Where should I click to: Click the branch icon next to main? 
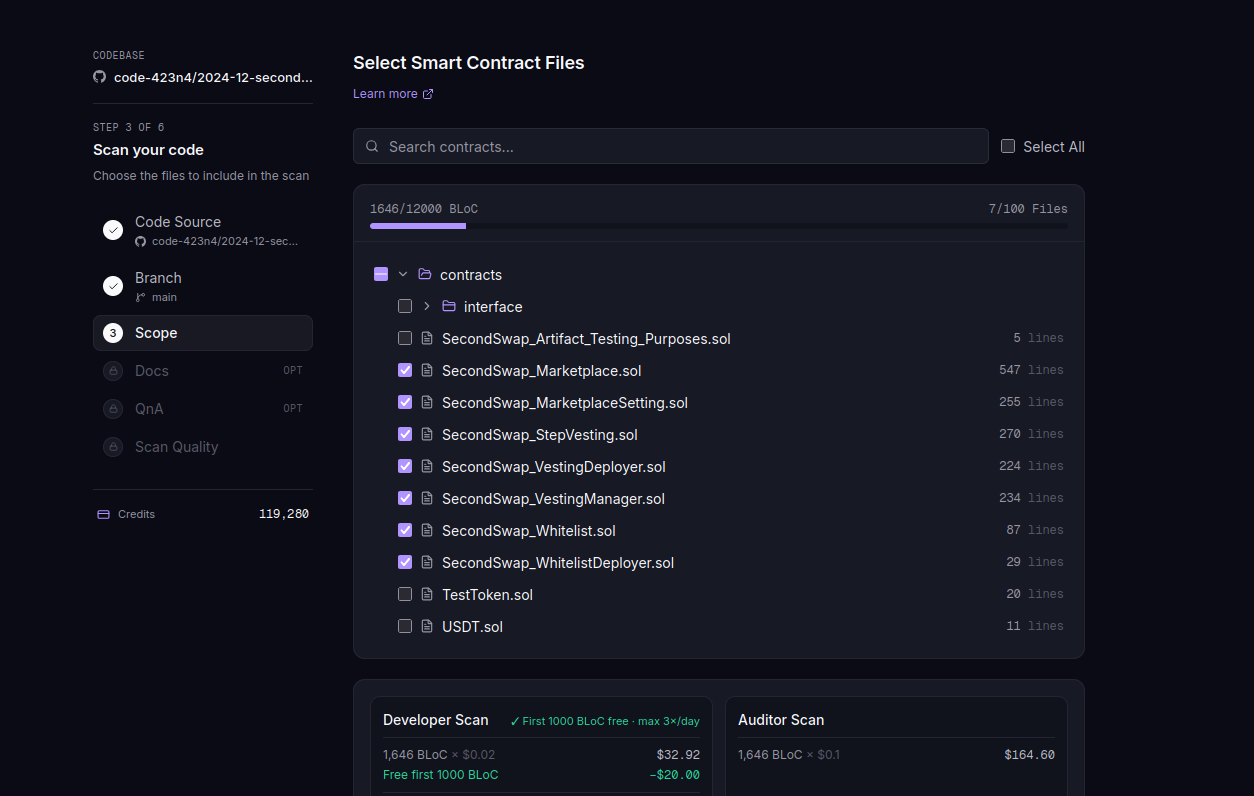click(141, 297)
